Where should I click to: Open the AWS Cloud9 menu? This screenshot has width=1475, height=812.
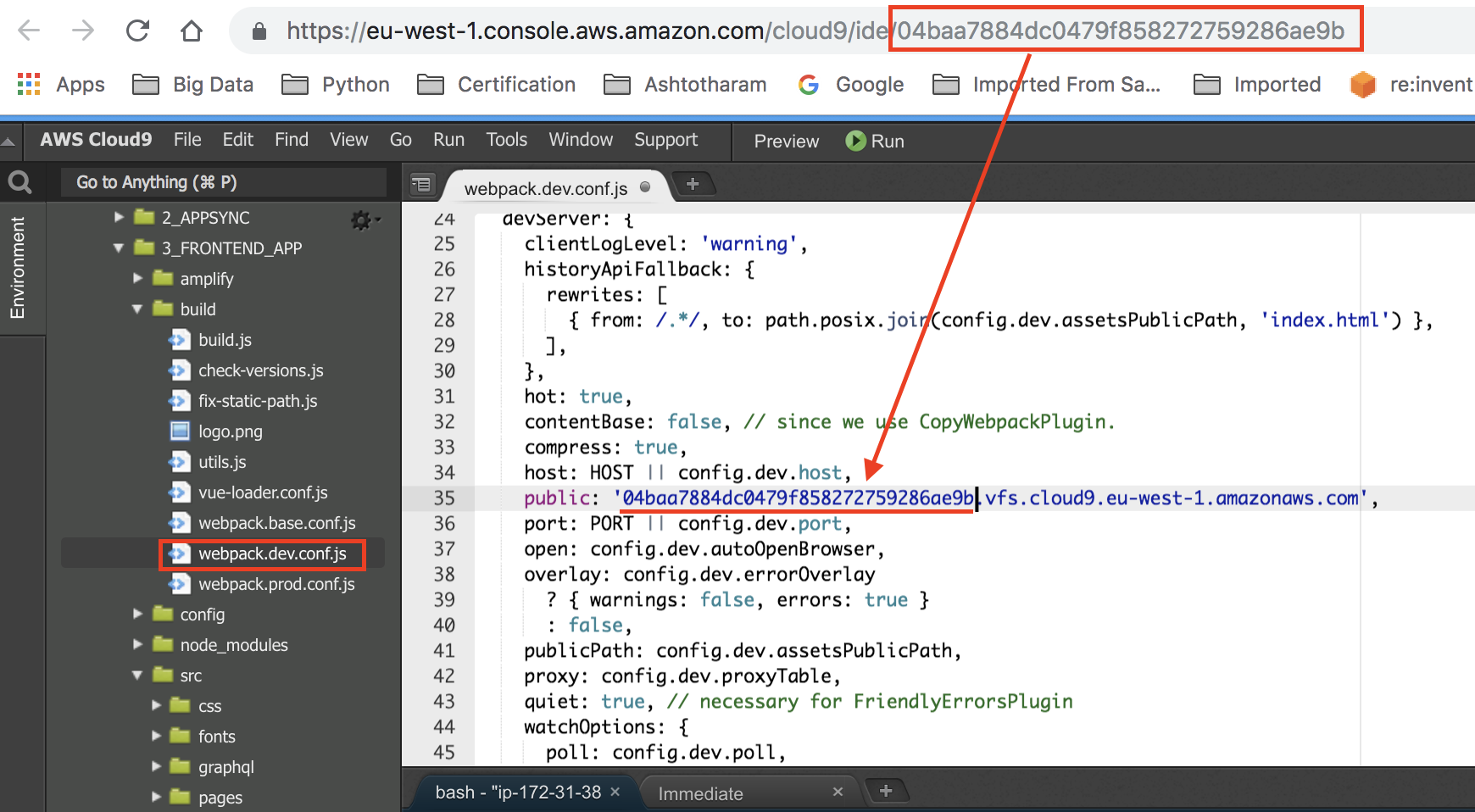[96, 140]
